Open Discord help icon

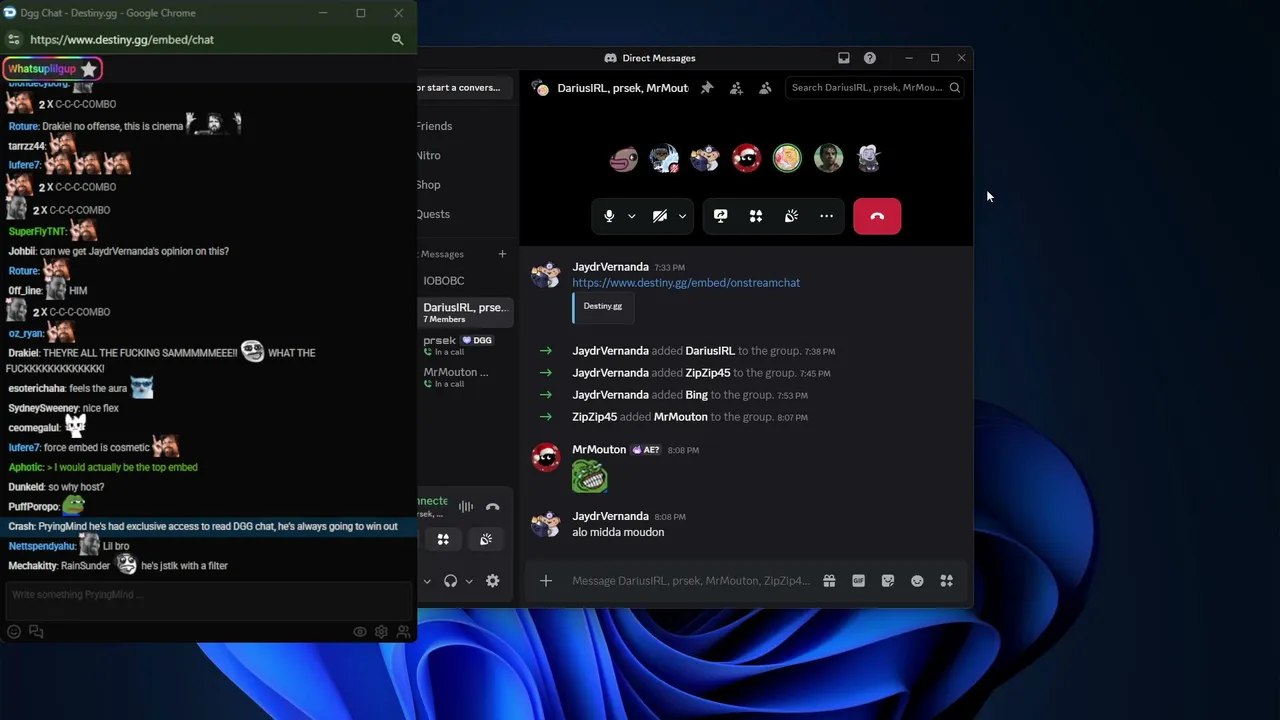tap(870, 58)
